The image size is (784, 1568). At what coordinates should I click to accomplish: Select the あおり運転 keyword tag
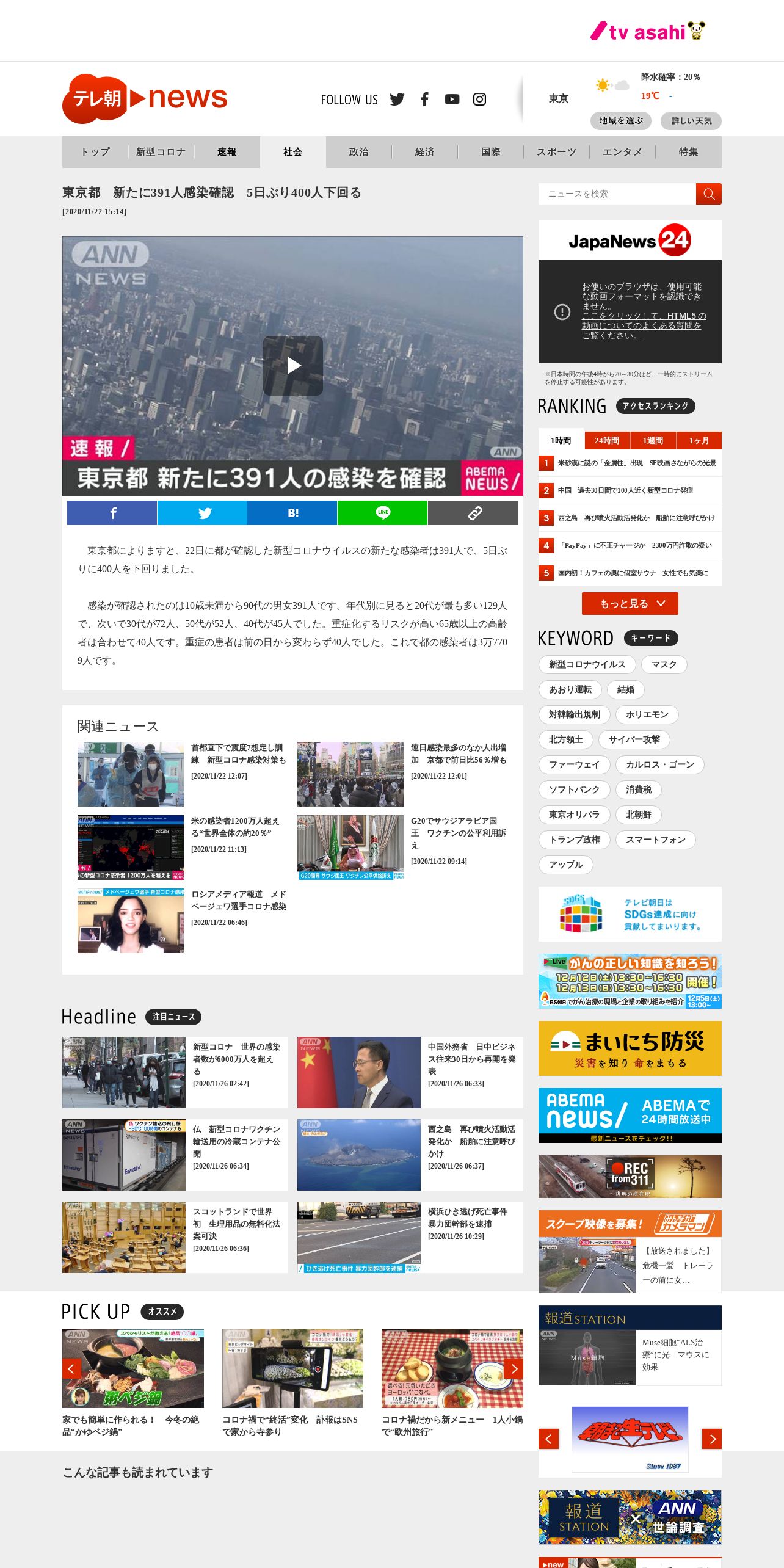[x=570, y=689]
